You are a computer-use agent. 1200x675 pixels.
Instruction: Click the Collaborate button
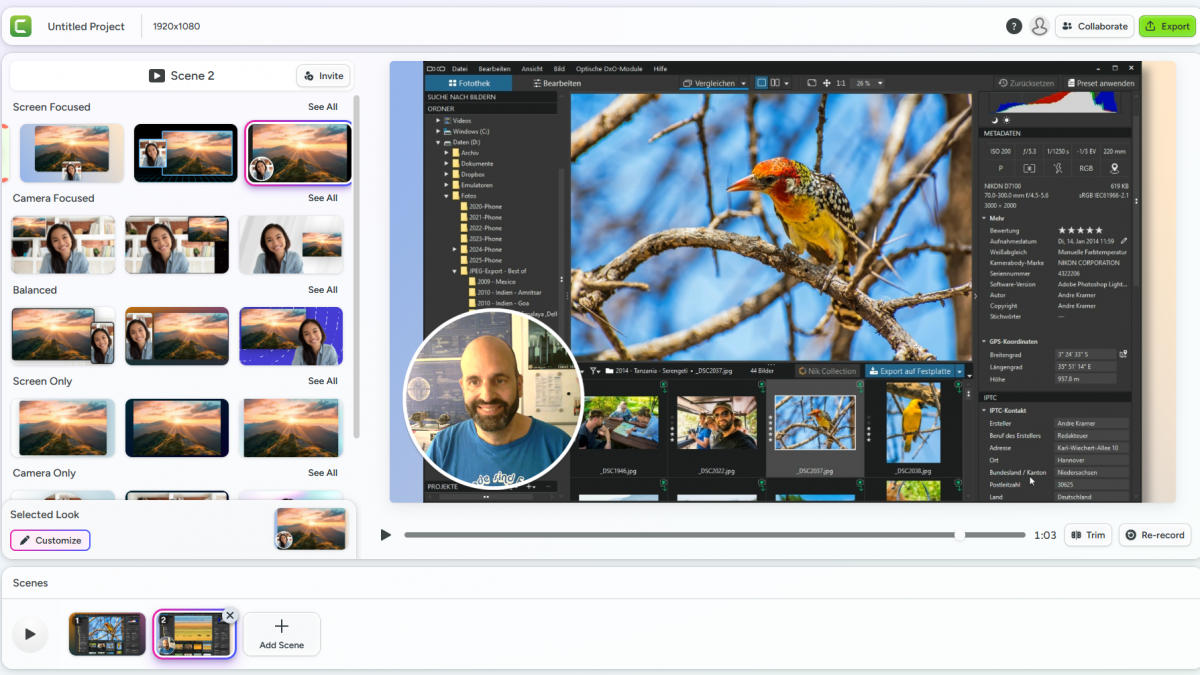tap(1093, 27)
